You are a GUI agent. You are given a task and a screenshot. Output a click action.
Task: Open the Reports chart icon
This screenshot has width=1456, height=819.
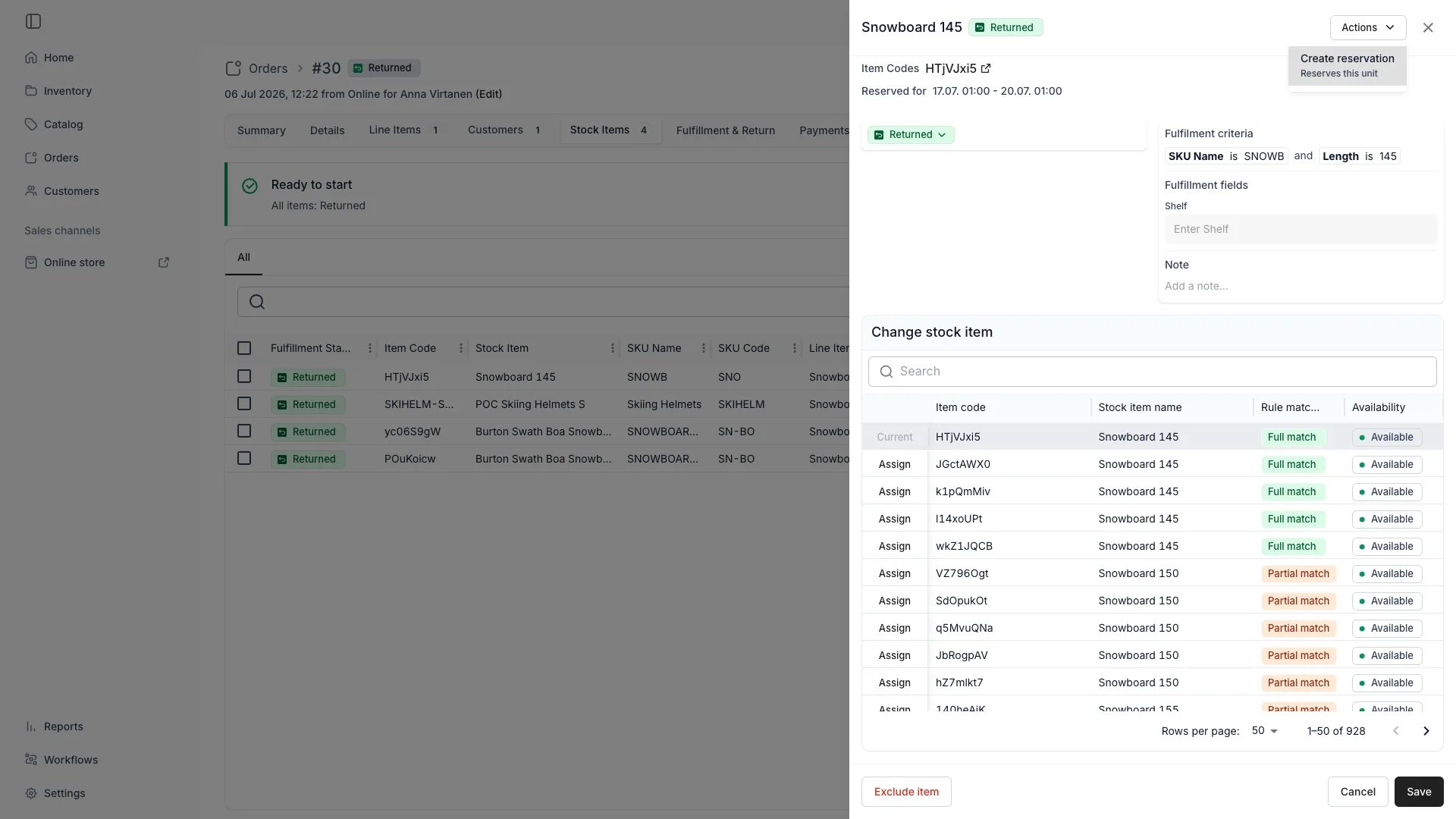coord(31,726)
